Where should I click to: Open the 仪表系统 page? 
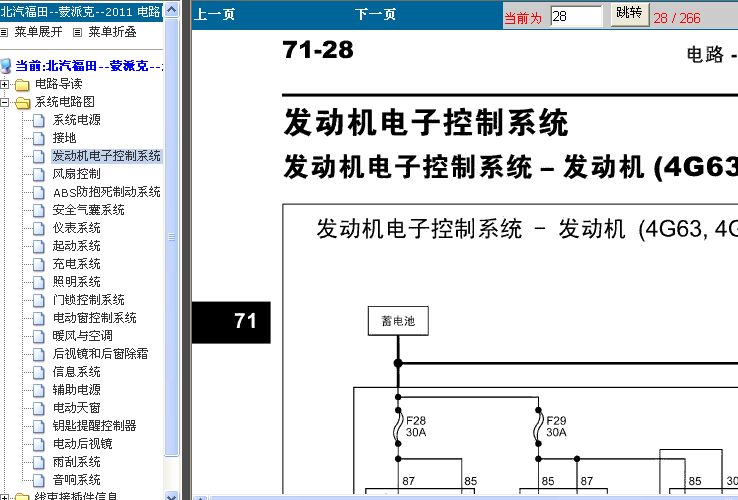pyautogui.click(x=76, y=228)
